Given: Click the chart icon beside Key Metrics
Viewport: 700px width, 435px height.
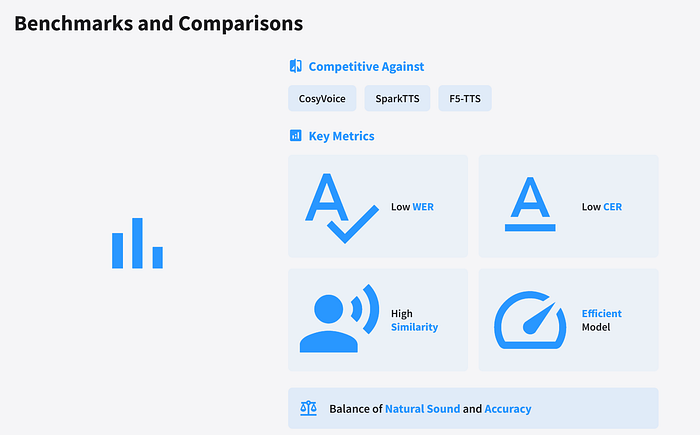Looking at the screenshot, I should point(296,135).
